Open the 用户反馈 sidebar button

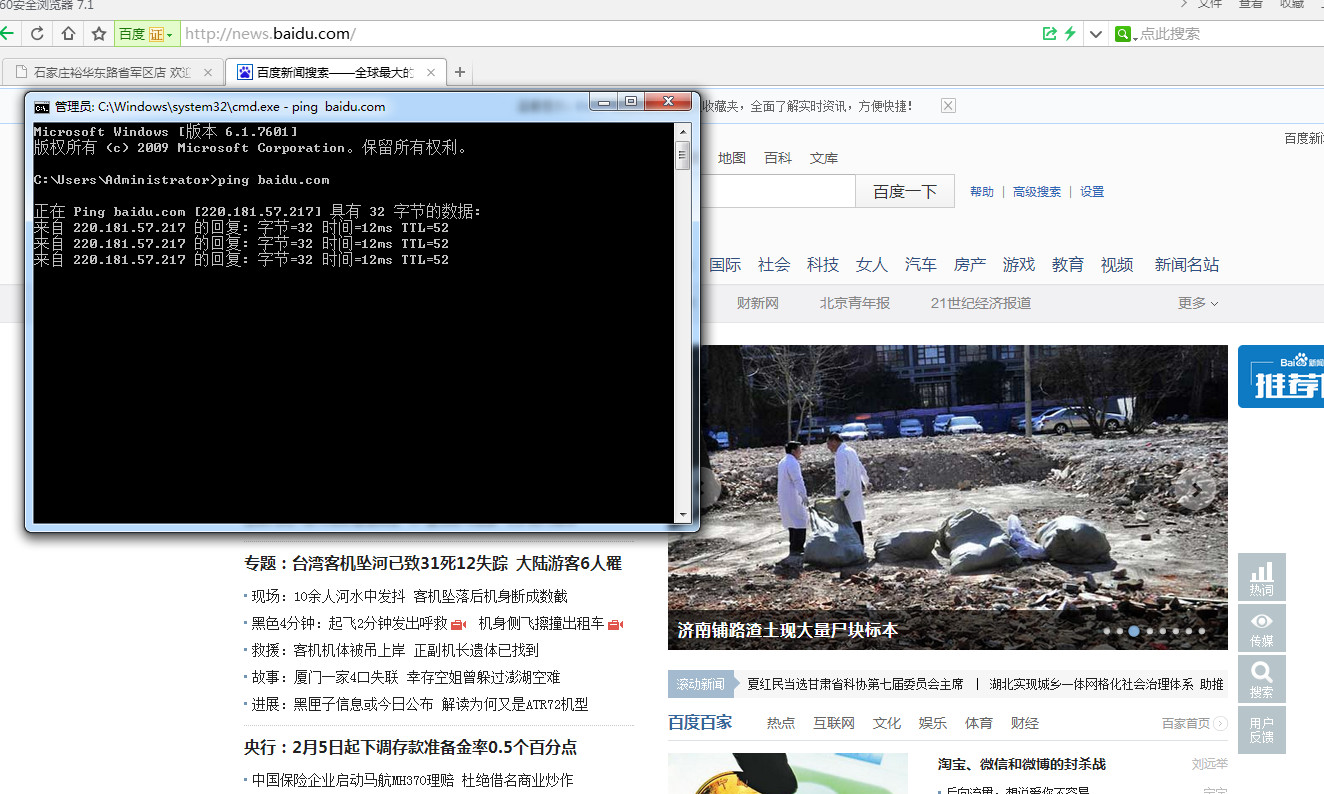pos(1262,730)
